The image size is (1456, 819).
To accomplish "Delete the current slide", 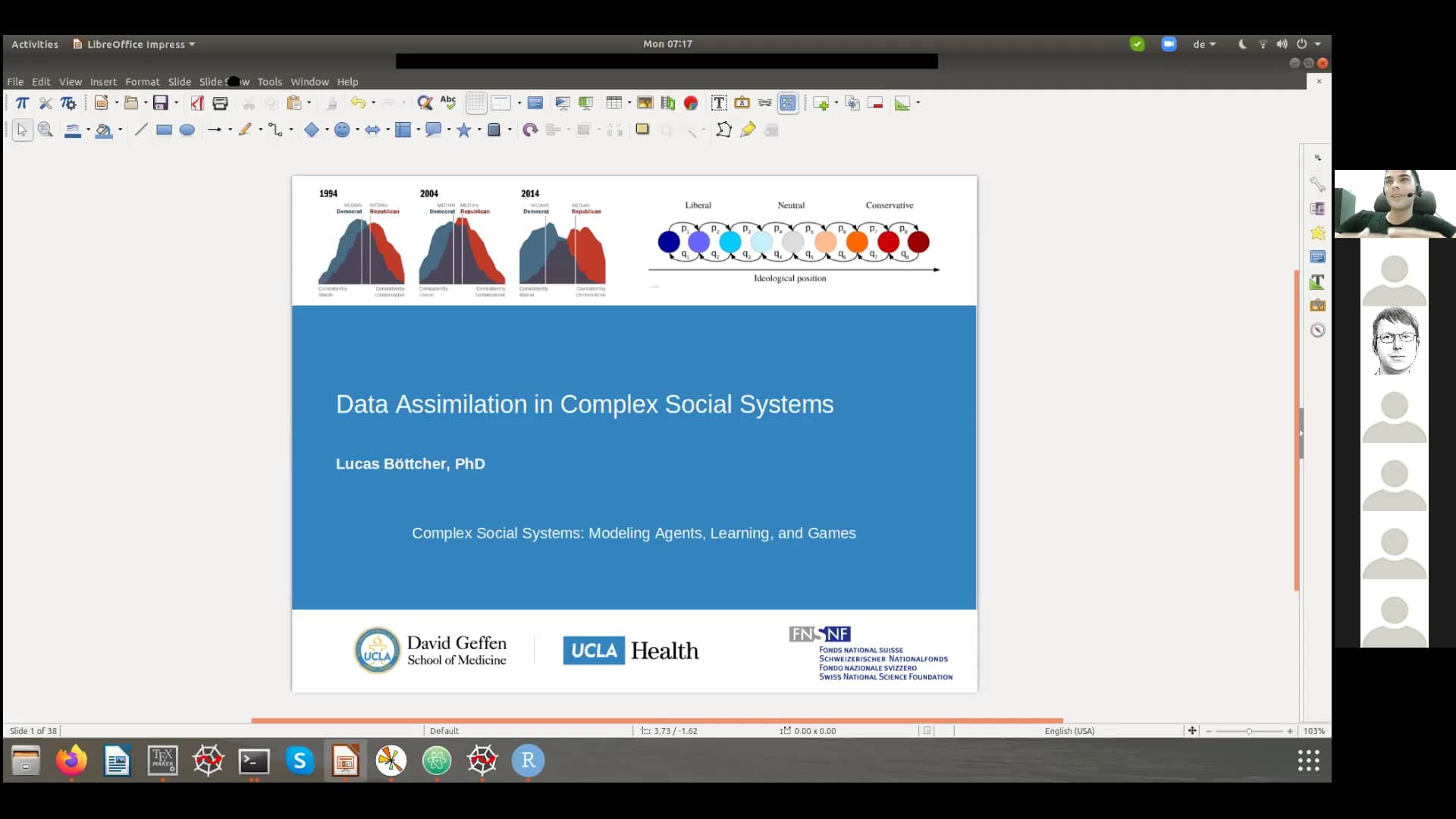I will [x=876, y=103].
